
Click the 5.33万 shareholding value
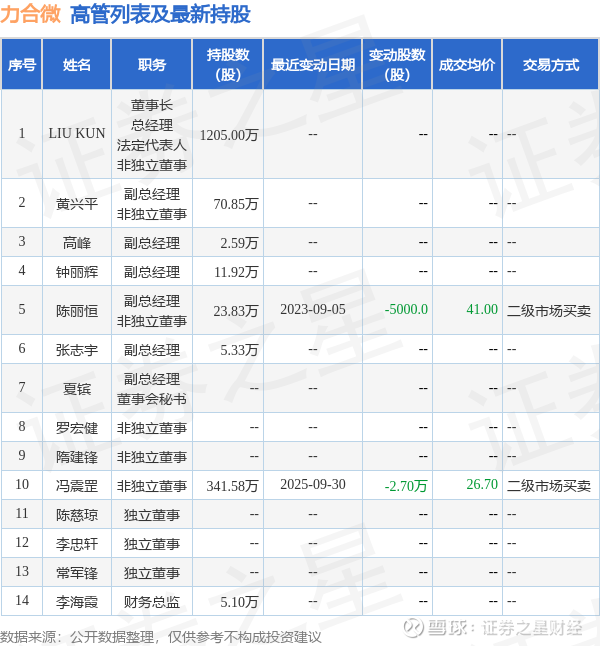tap(239, 350)
